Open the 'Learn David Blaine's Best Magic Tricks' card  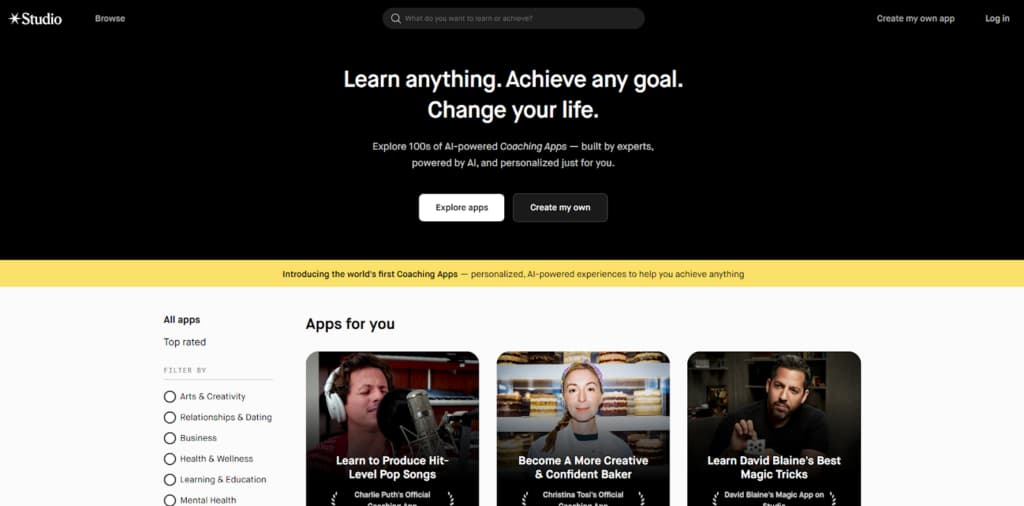click(x=774, y=429)
